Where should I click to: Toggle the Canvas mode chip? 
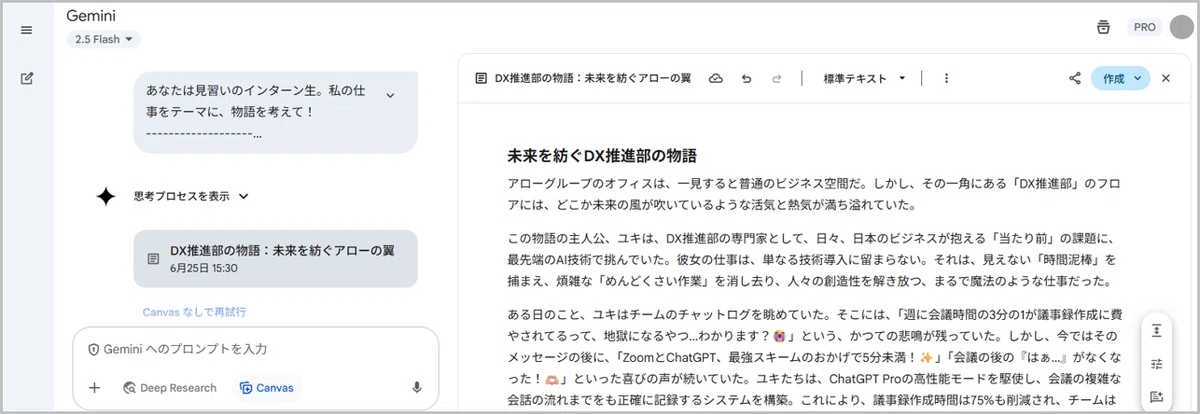pyautogui.click(x=267, y=388)
